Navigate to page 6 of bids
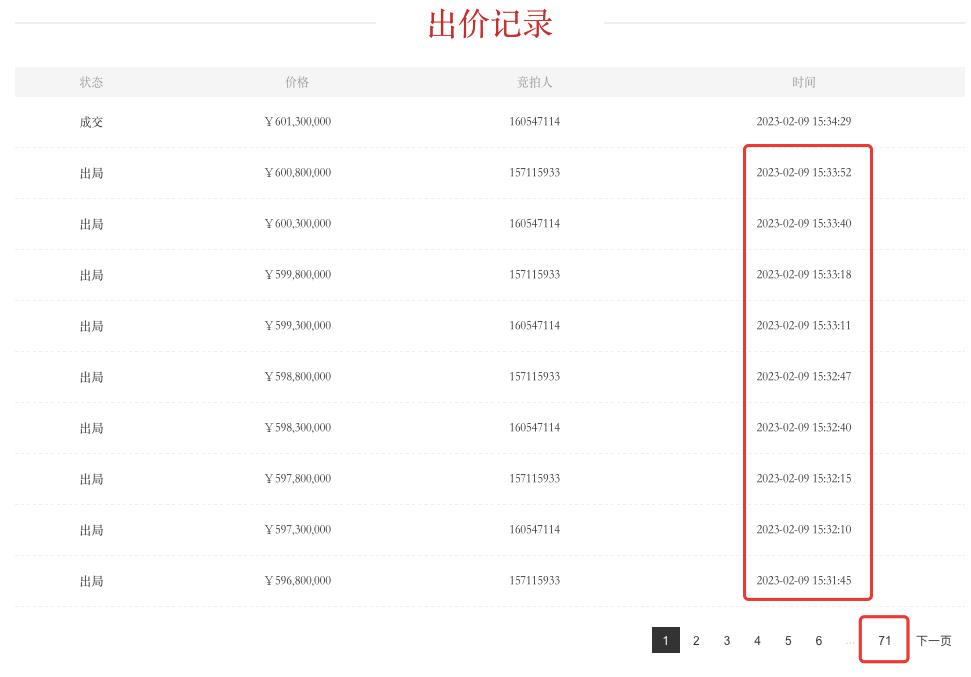 (x=818, y=640)
